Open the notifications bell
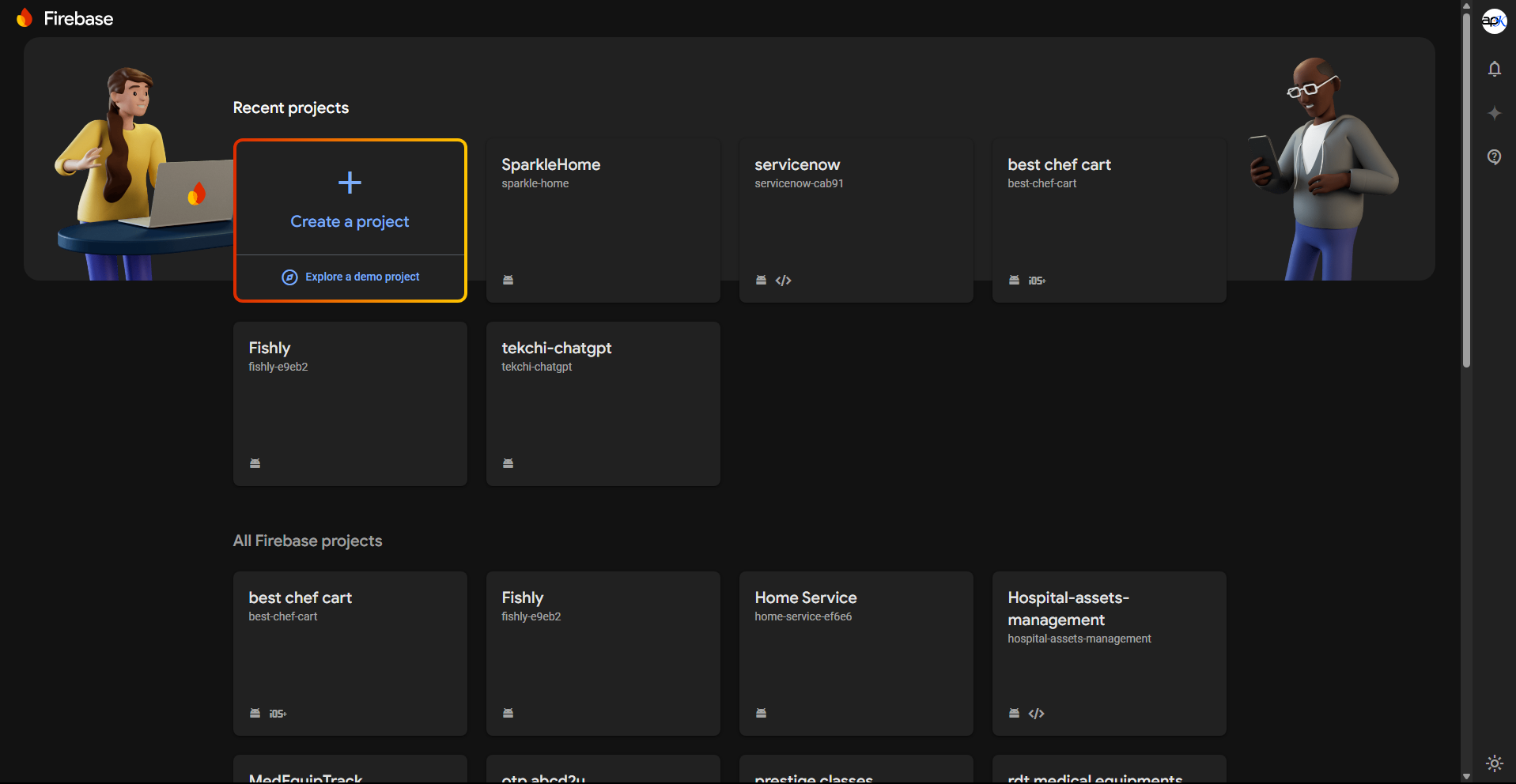1516x784 pixels. tap(1494, 70)
